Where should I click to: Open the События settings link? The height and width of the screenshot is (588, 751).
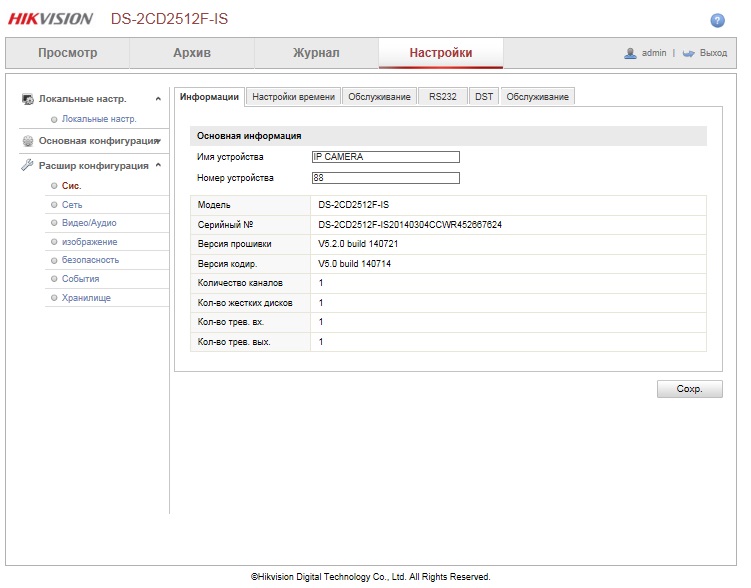[x=80, y=279]
